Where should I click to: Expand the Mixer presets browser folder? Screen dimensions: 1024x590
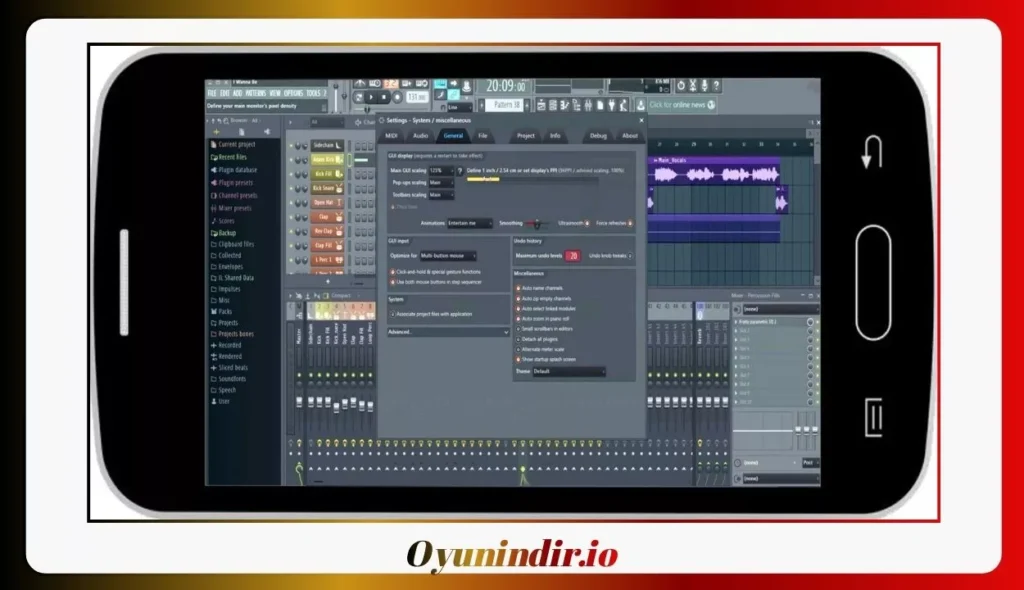pos(231,208)
